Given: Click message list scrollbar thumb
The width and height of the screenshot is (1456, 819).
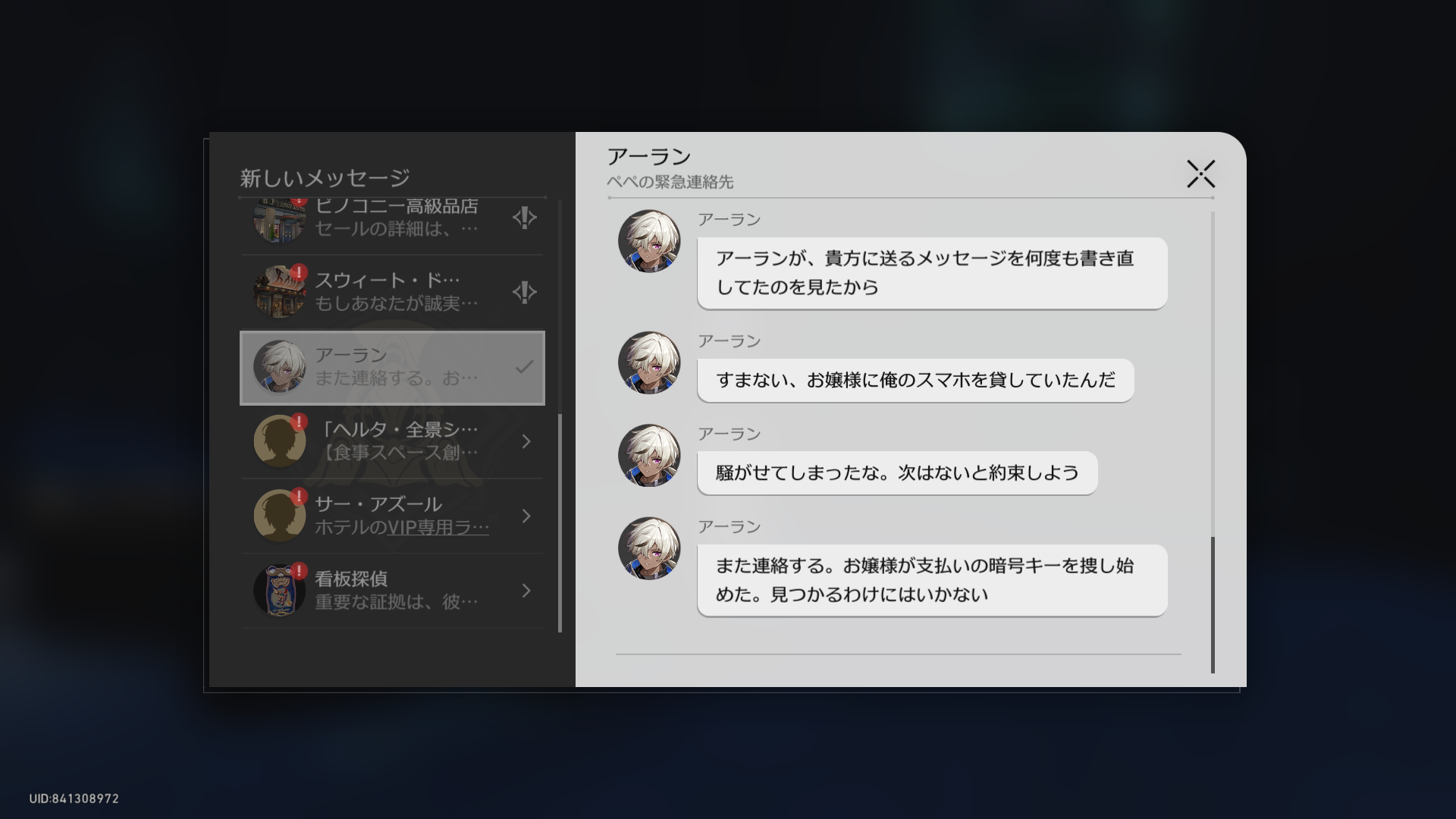Looking at the screenshot, I should pos(560,523).
